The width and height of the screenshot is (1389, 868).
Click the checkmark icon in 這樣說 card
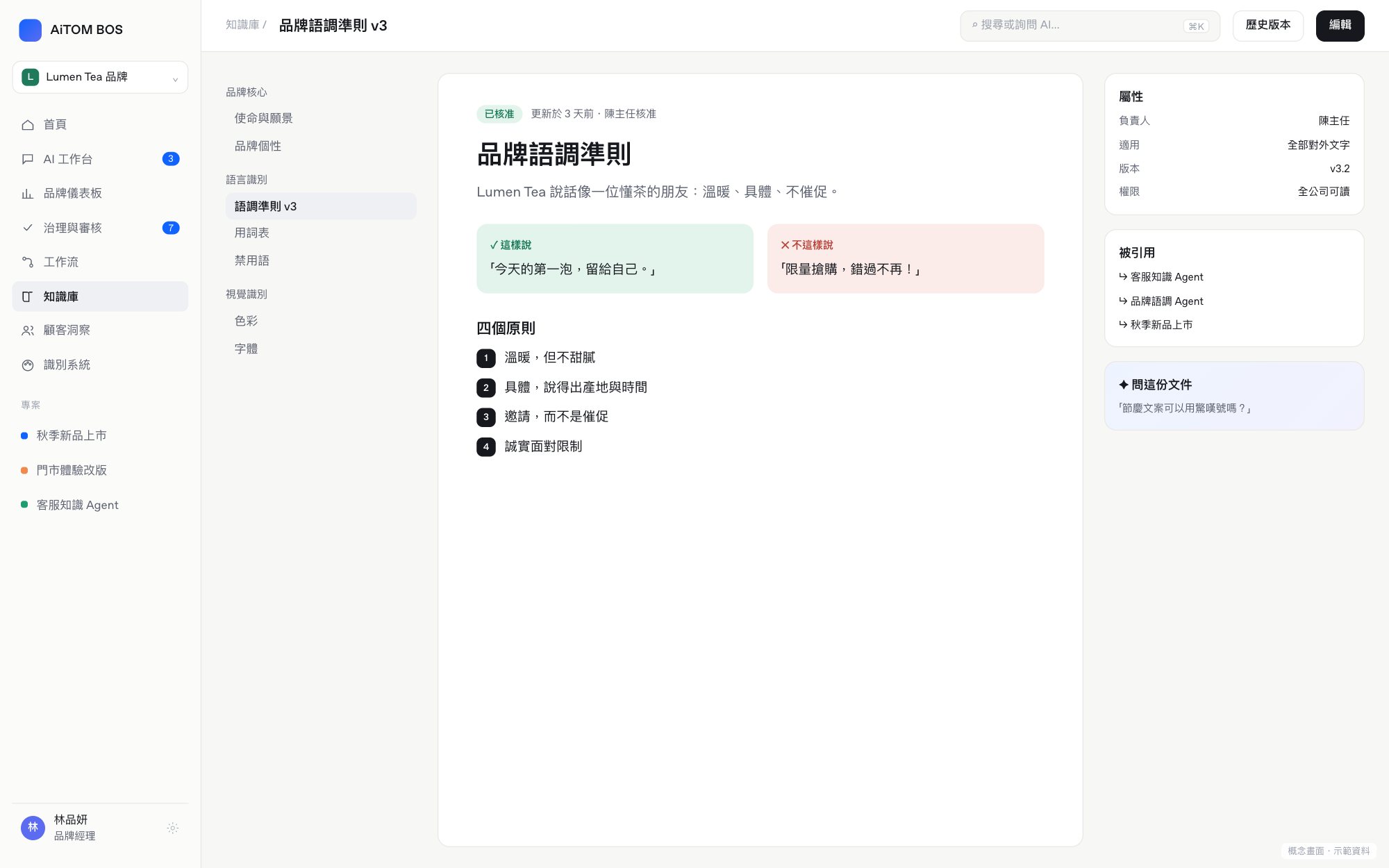[x=494, y=245]
